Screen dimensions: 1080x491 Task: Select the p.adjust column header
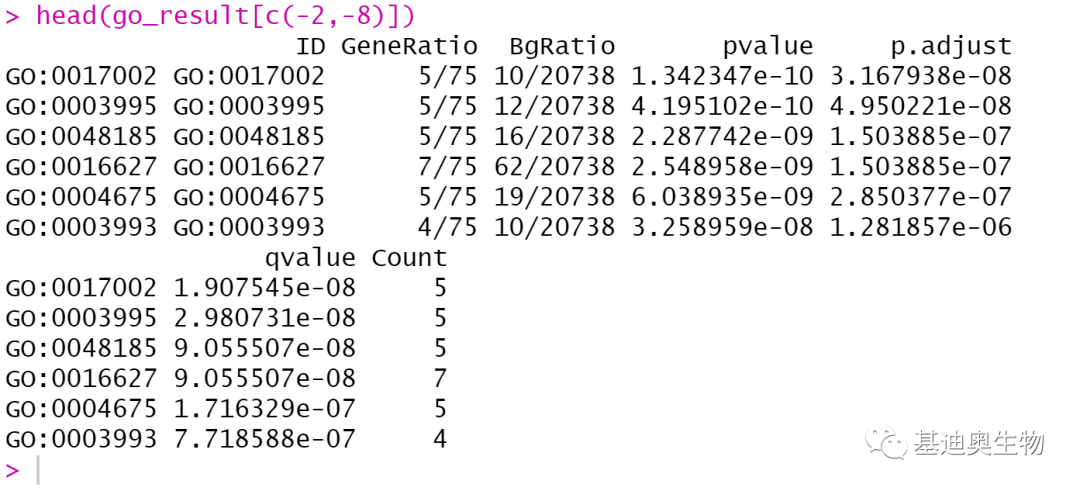tap(951, 46)
